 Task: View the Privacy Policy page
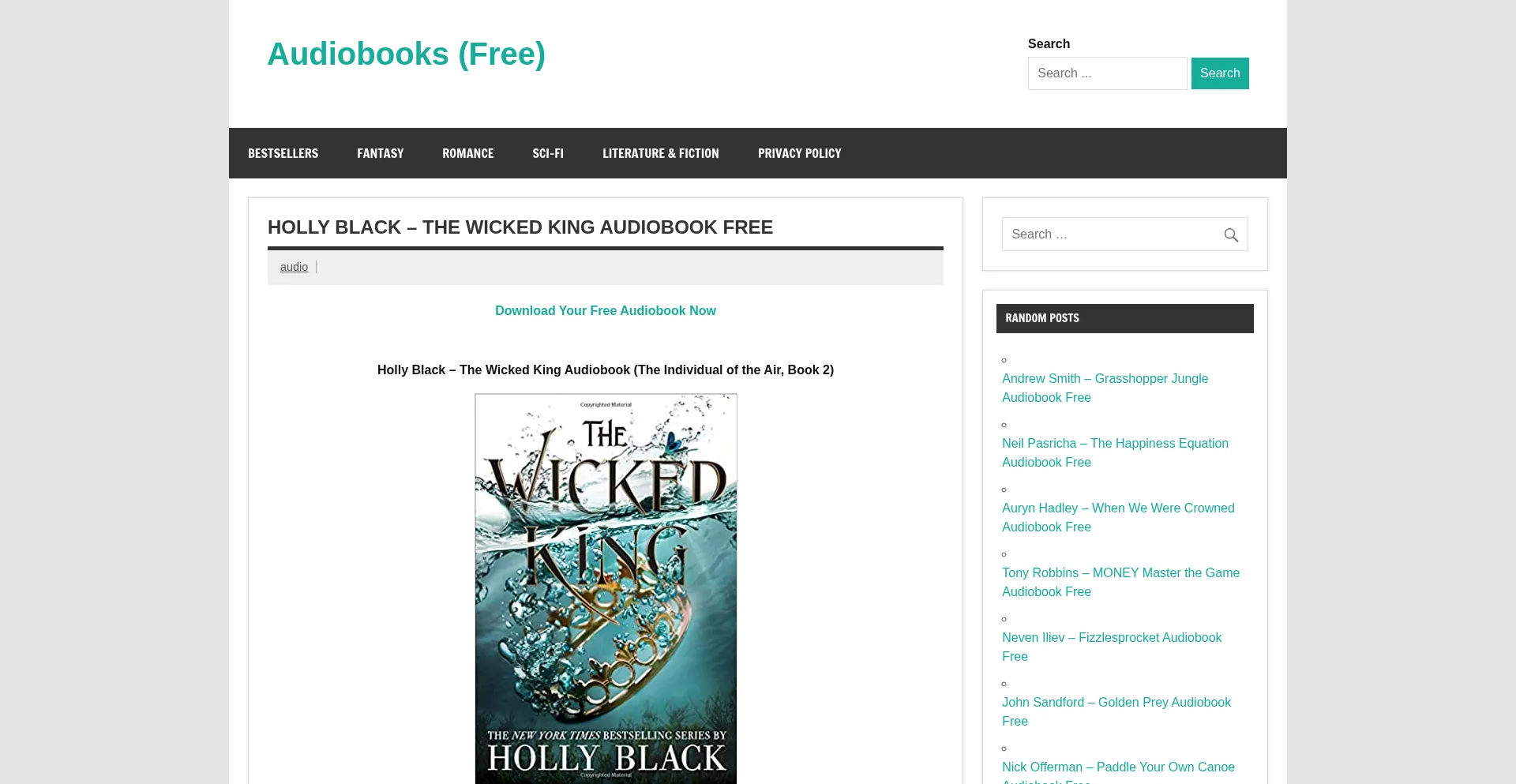point(799,153)
